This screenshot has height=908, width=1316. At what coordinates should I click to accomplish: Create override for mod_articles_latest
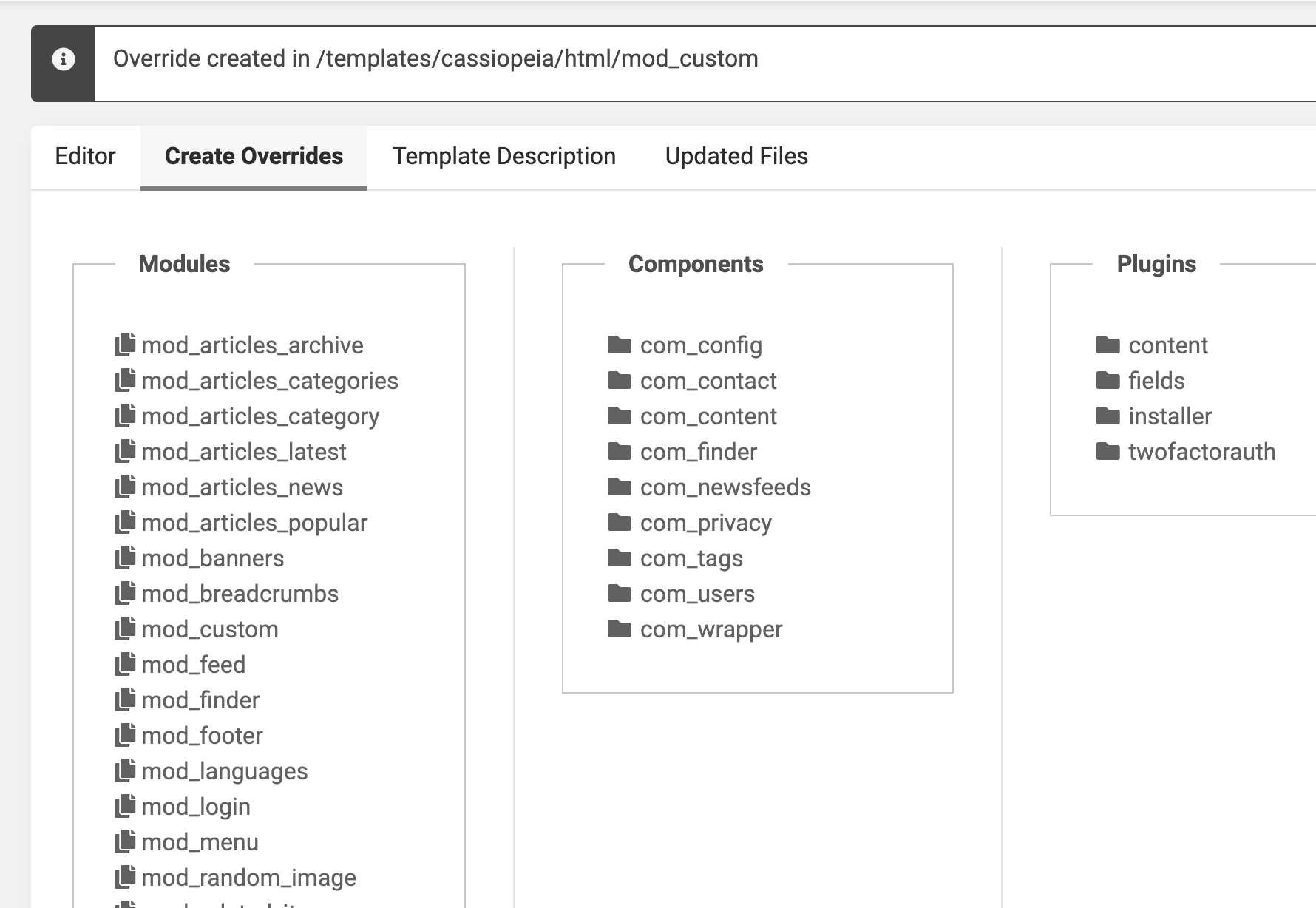[244, 452]
